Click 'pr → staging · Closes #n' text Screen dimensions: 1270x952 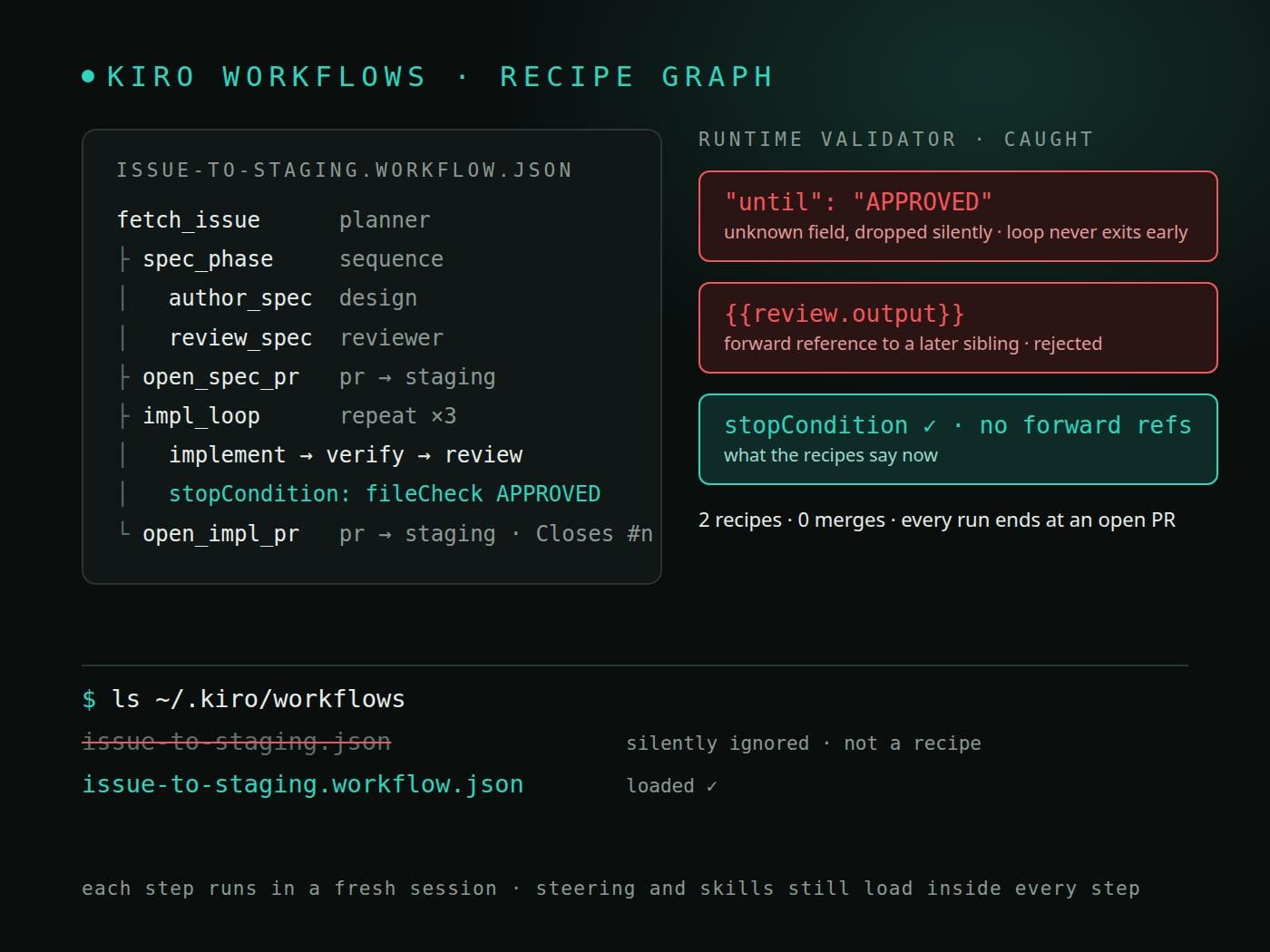[x=496, y=534]
